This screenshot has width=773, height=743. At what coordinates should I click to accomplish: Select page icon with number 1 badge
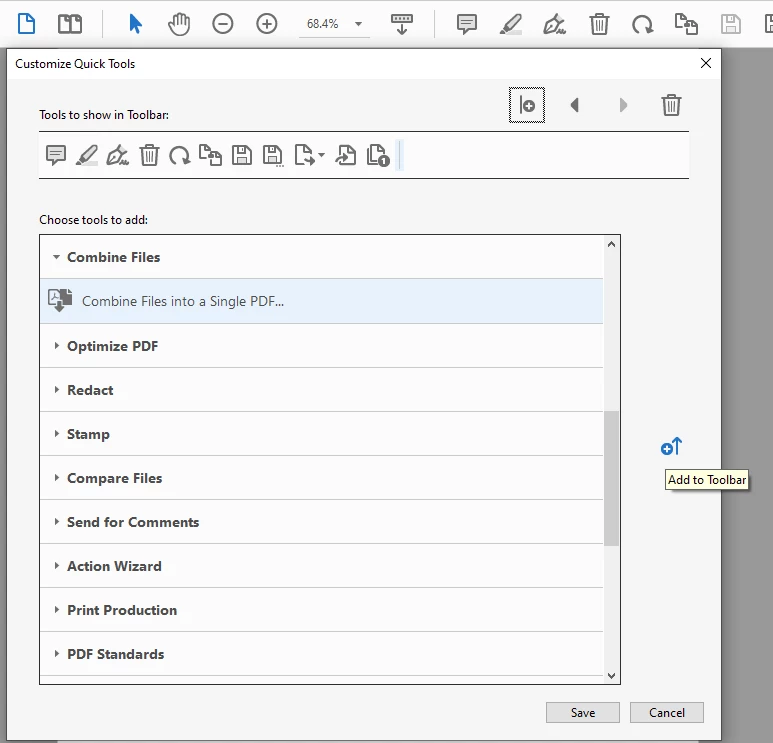tap(378, 155)
